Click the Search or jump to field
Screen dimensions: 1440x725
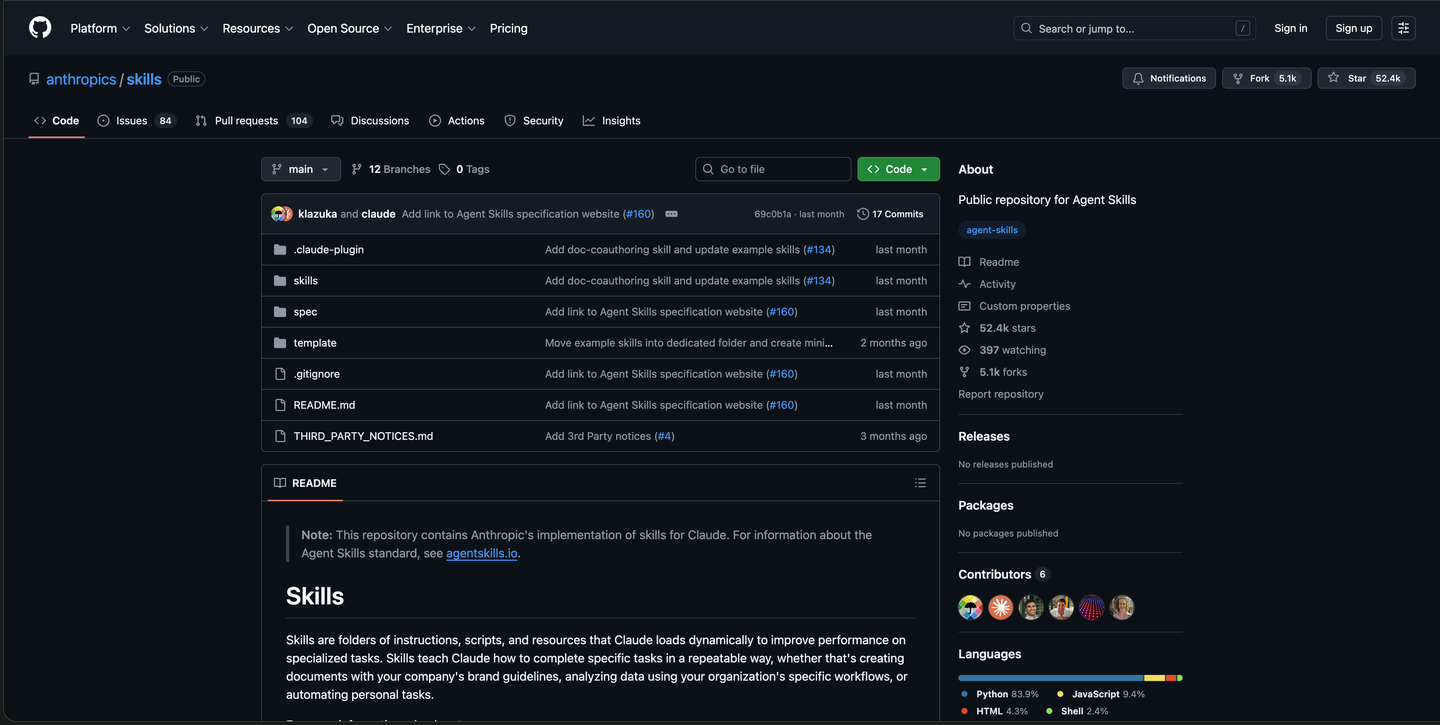coord(1135,28)
